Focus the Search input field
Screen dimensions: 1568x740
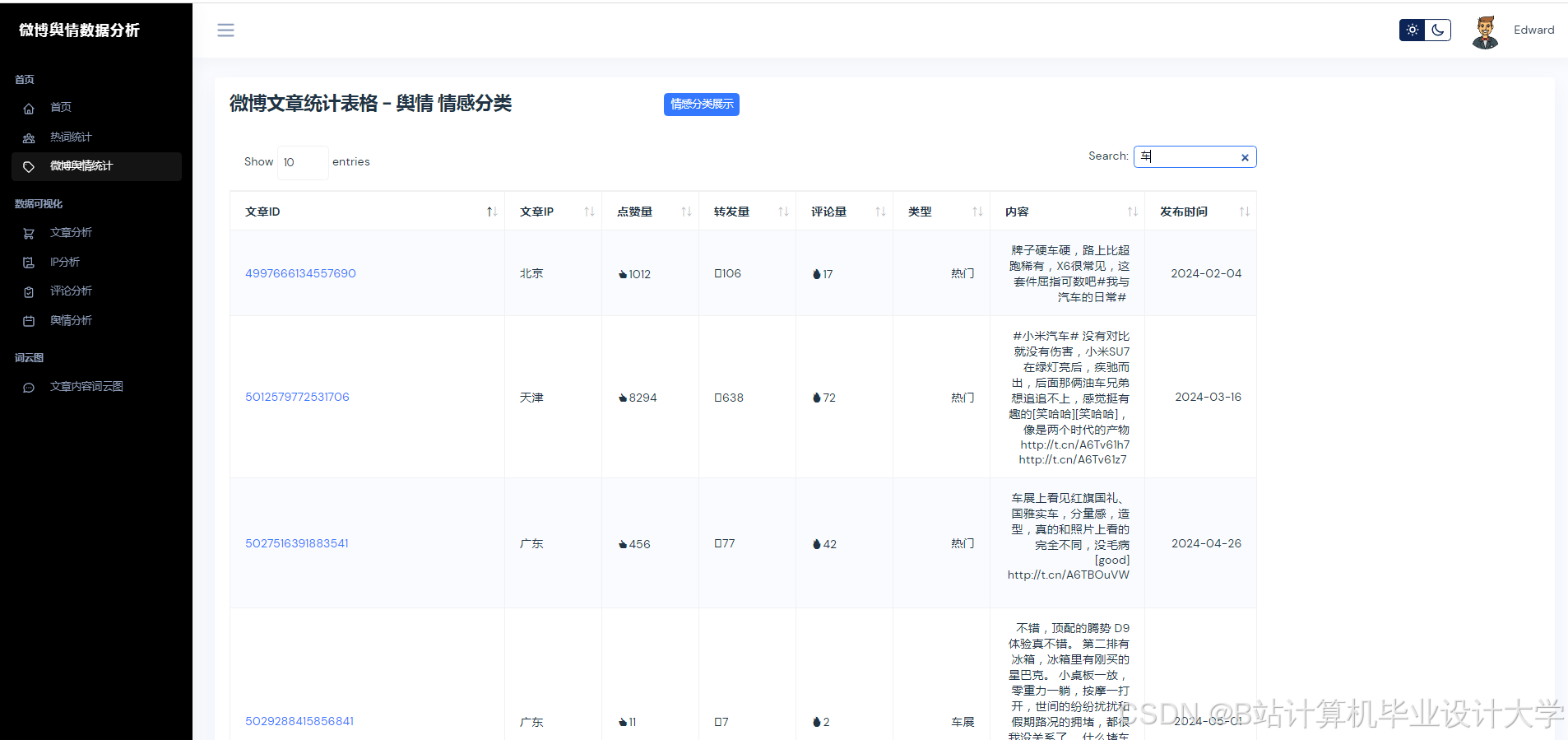pos(1195,156)
